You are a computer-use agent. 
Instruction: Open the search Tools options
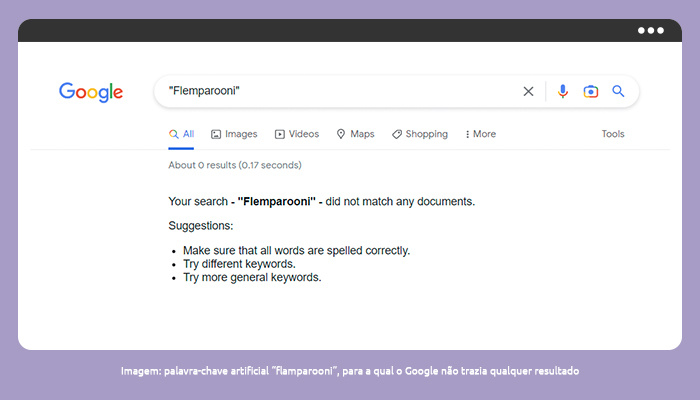tap(612, 134)
